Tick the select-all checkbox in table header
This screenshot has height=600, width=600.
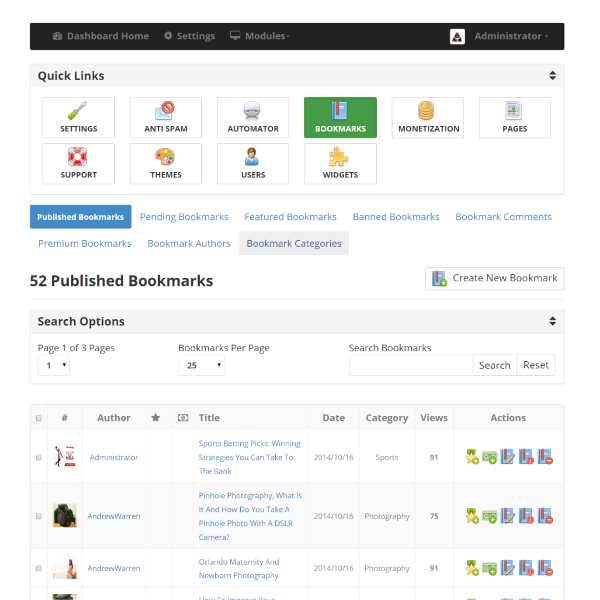pos(39,418)
